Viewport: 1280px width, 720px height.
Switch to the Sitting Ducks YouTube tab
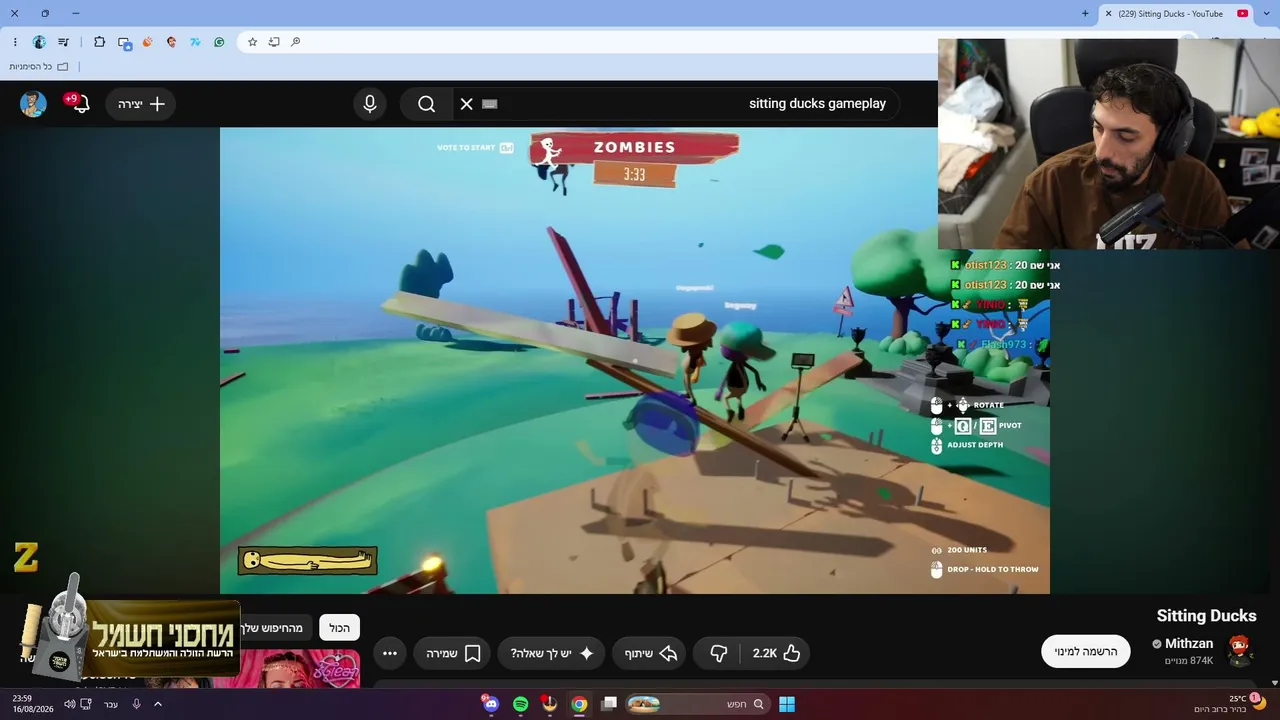(1177, 14)
